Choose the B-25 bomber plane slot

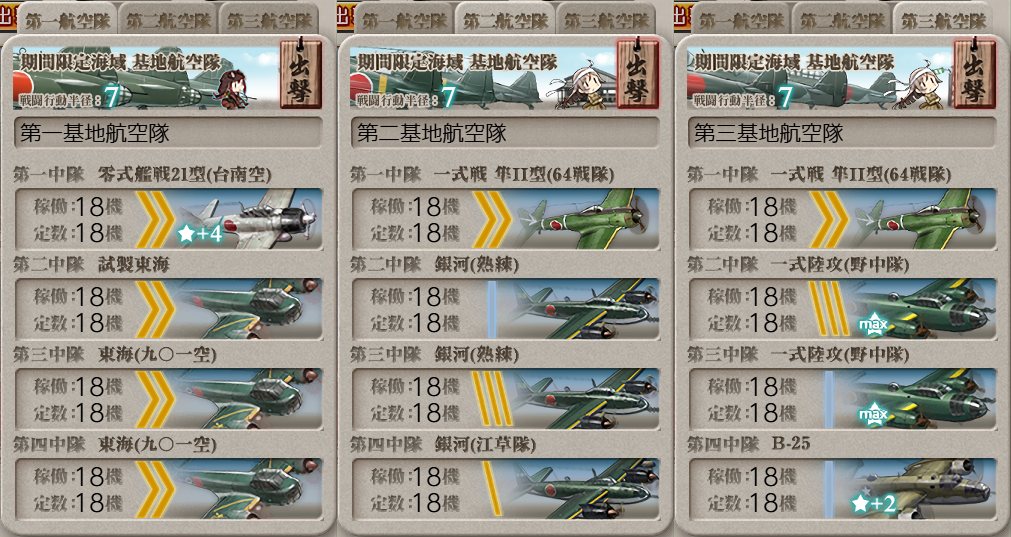click(x=842, y=489)
